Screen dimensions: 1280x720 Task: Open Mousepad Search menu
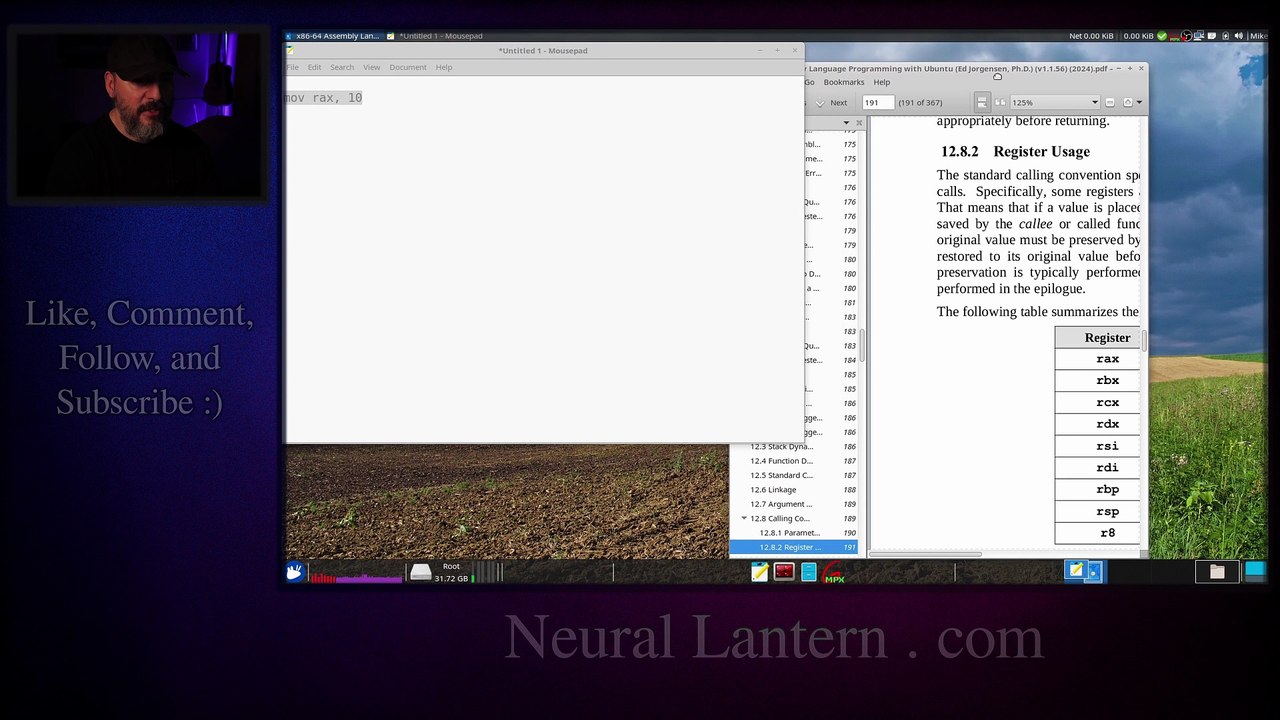click(342, 67)
